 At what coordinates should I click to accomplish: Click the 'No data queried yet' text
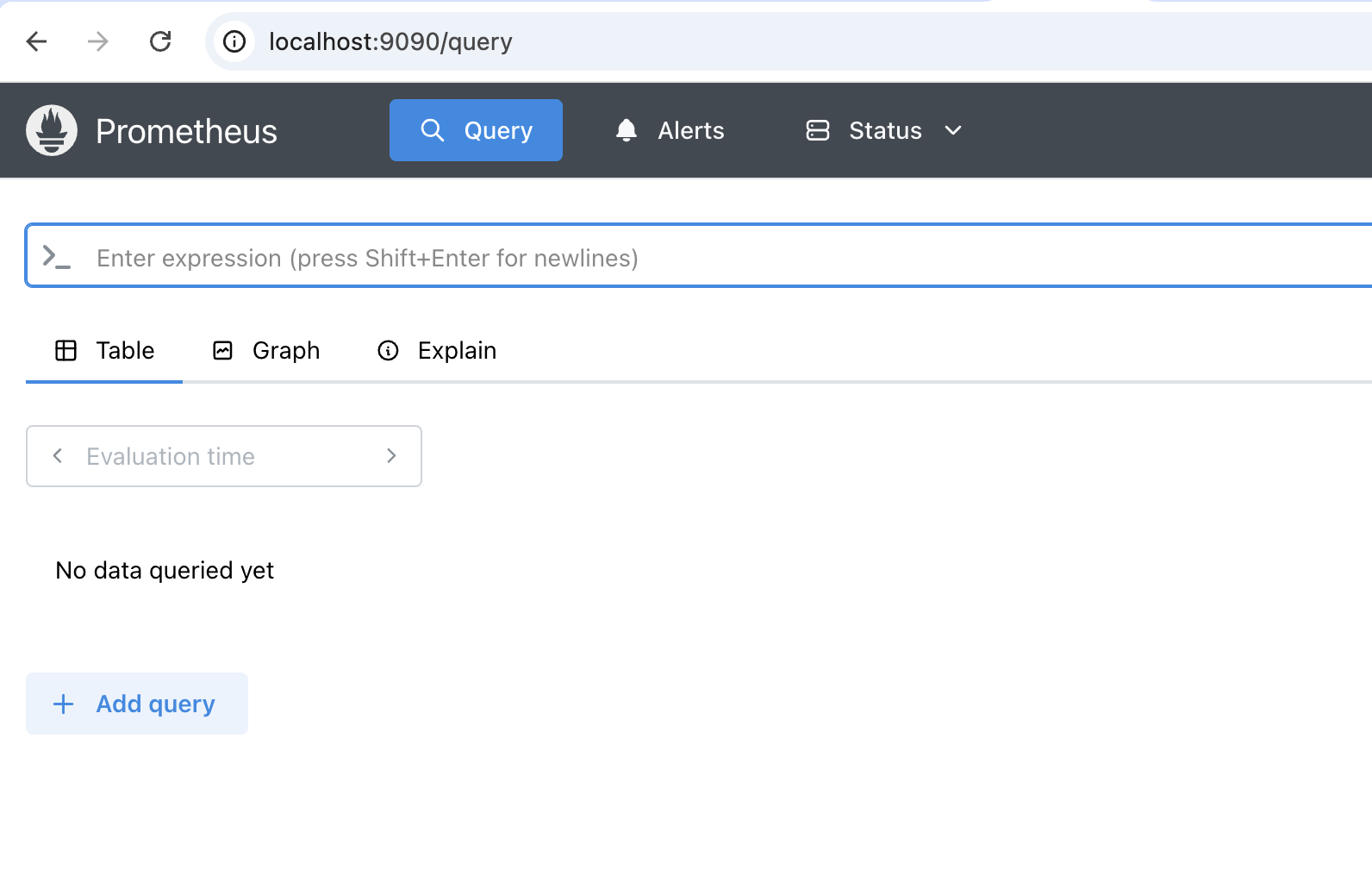pyautogui.click(x=165, y=571)
